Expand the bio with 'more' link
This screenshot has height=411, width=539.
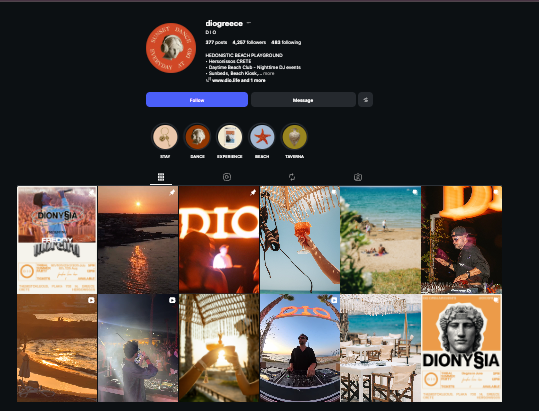tap(268, 73)
